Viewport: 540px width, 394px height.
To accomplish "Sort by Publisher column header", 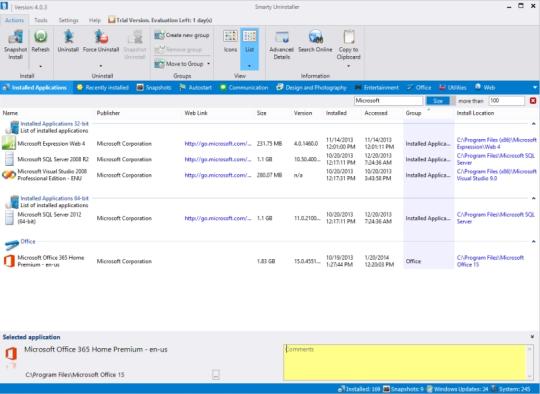I will (x=108, y=113).
